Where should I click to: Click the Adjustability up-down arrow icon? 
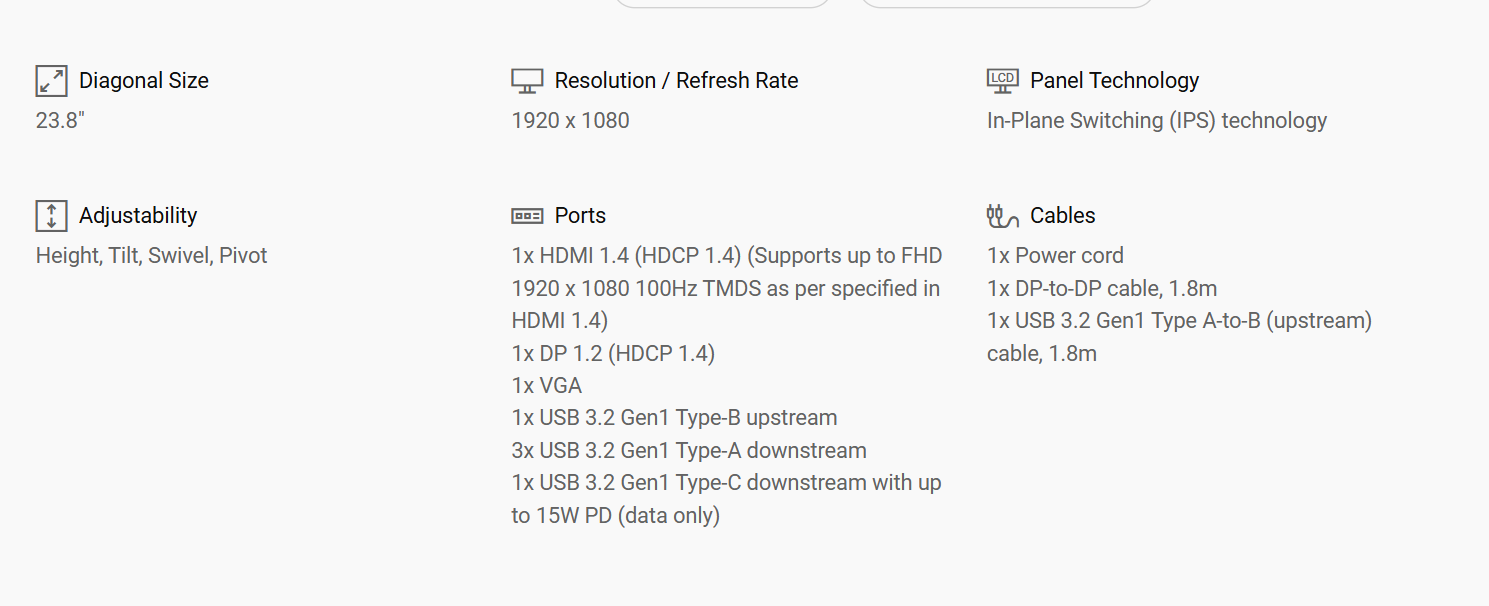(x=51, y=216)
